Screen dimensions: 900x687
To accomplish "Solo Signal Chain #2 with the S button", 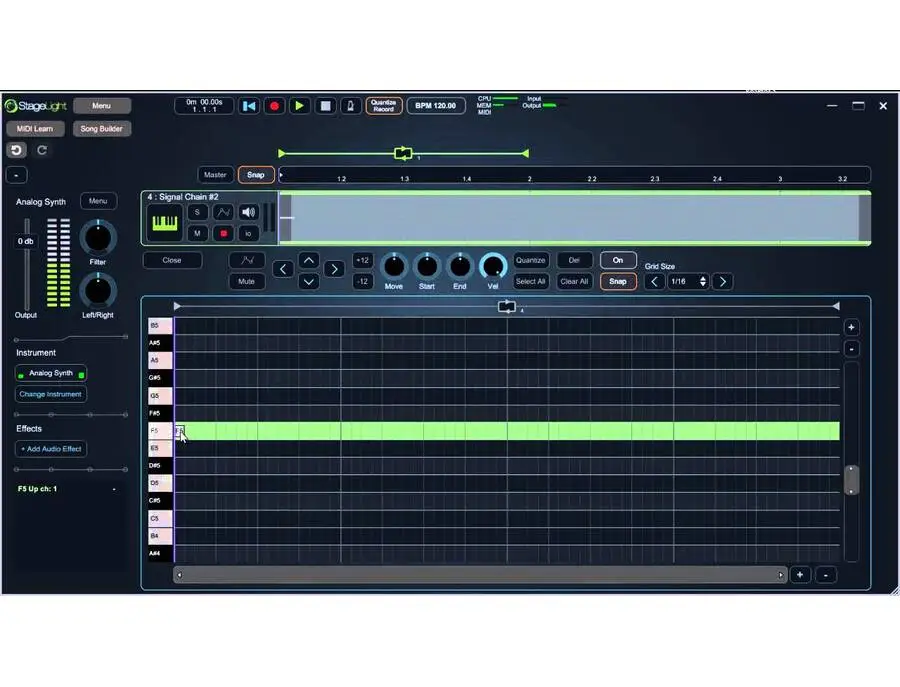I will point(198,212).
